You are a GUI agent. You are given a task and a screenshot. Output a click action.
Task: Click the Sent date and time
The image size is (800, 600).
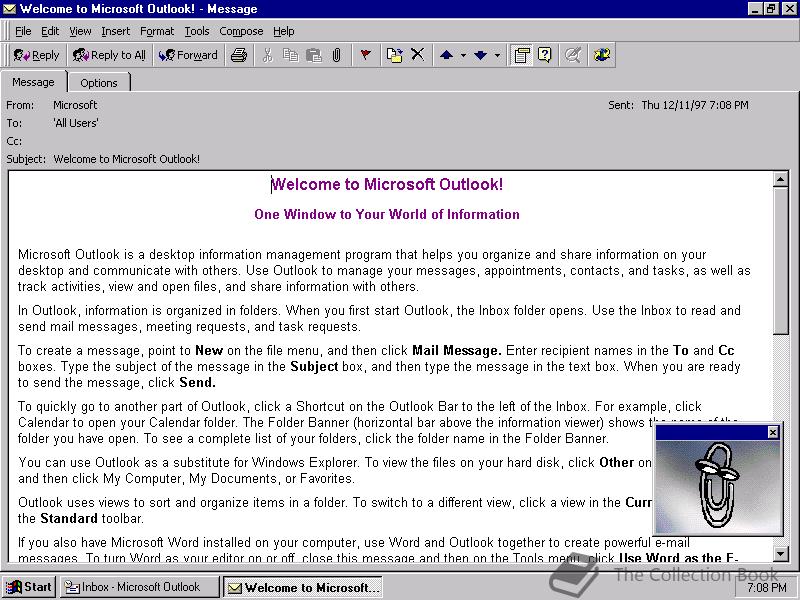(695, 105)
